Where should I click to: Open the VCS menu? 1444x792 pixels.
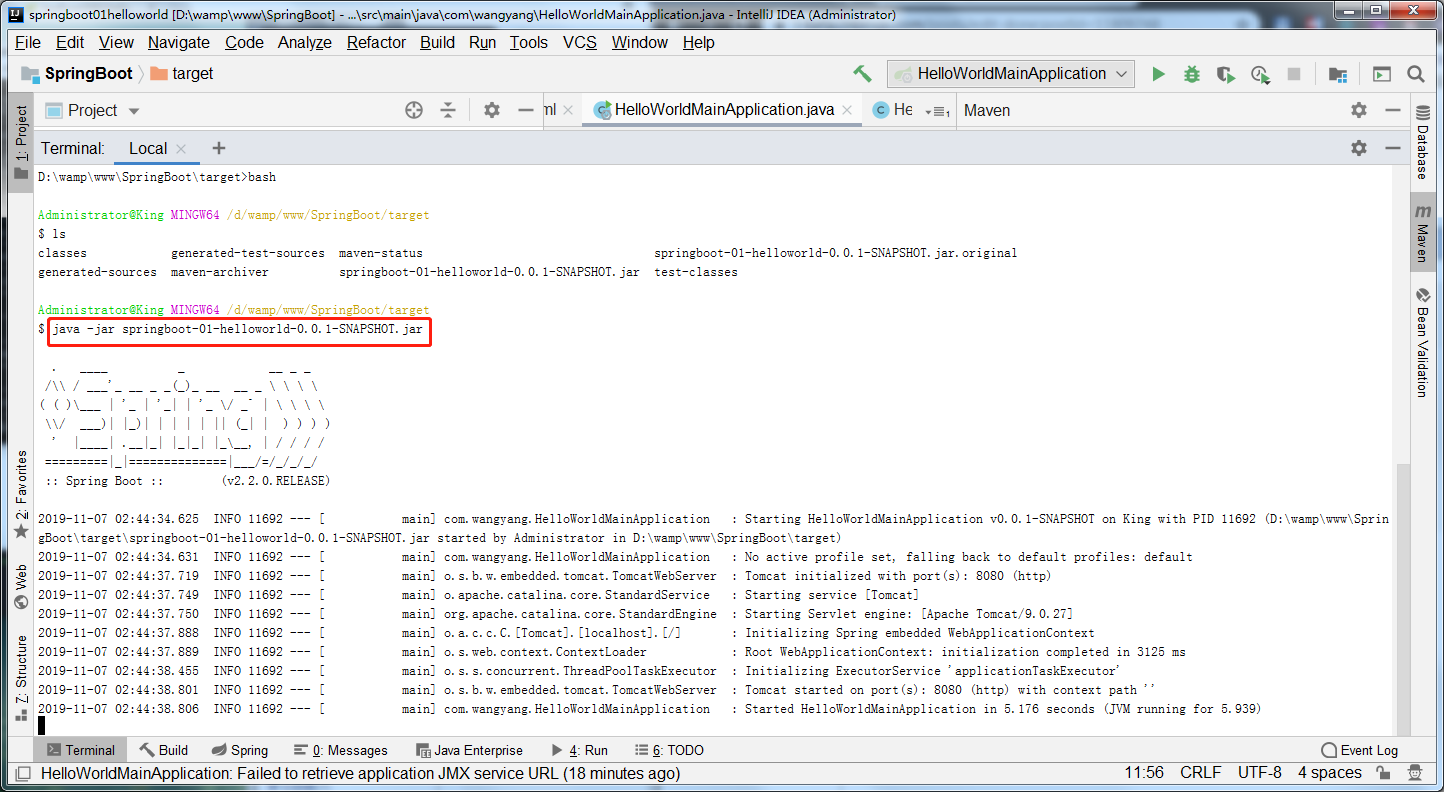tap(580, 42)
